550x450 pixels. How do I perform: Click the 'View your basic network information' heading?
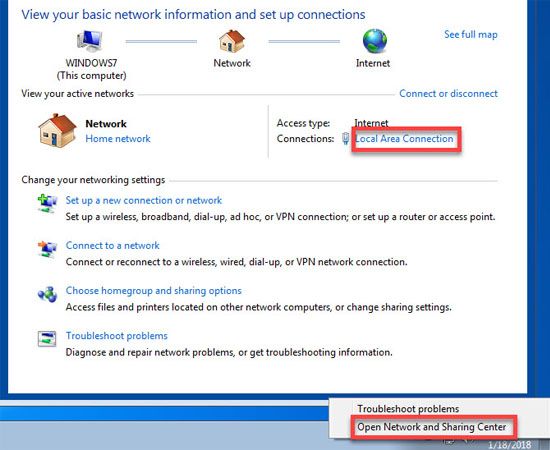click(193, 15)
